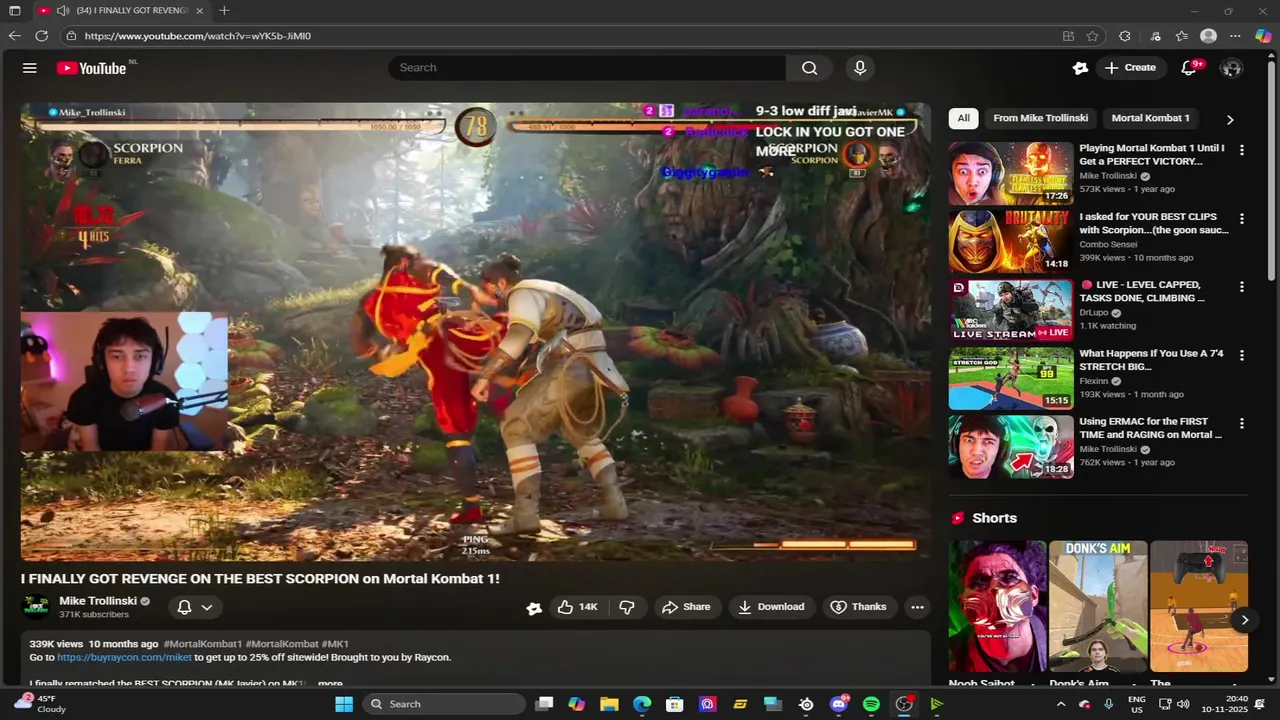Open the Noob Saibot short
The width and height of the screenshot is (1280, 720).
pos(997,606)
